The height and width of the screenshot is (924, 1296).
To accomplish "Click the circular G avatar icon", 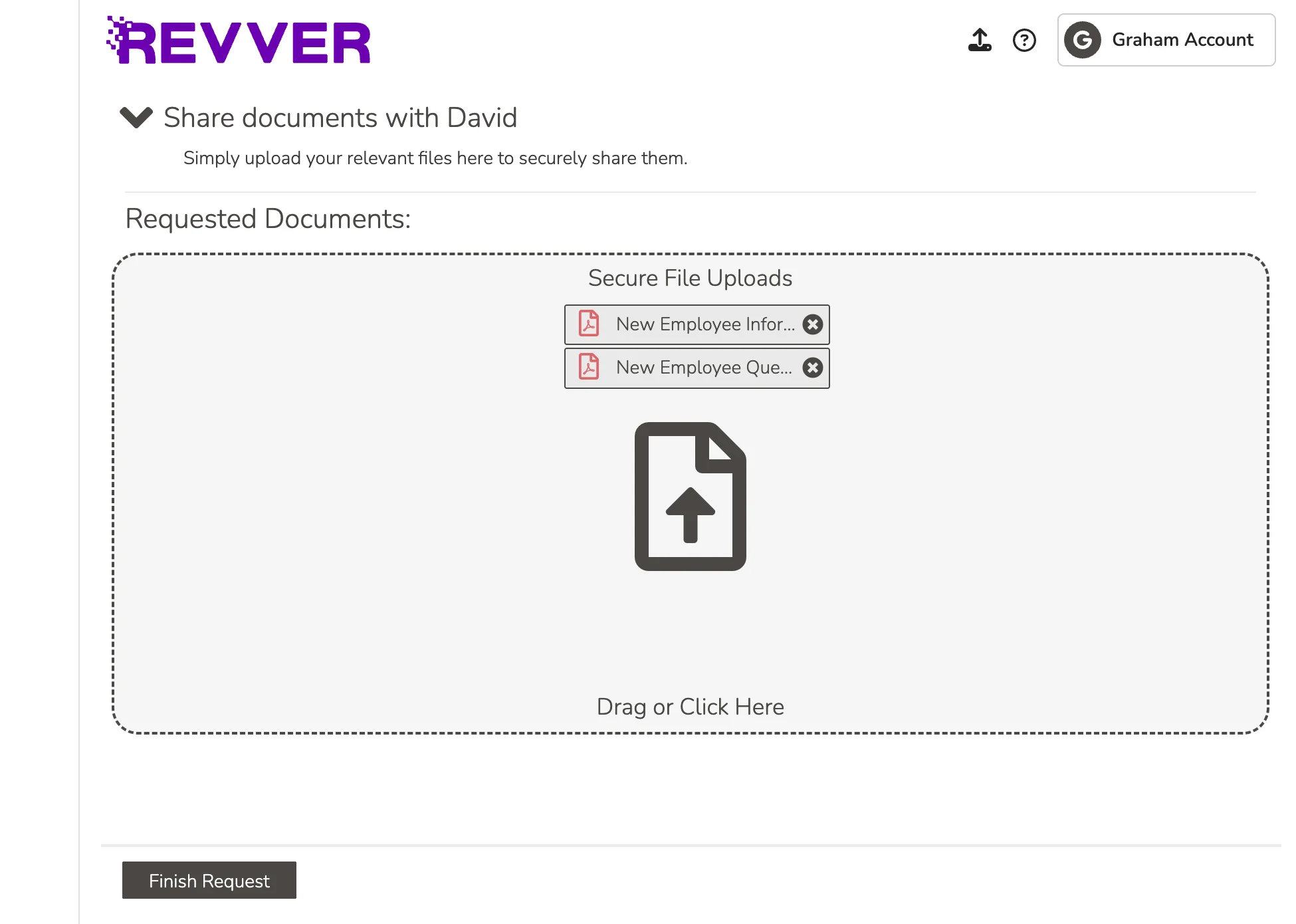I will tap(1082, 40).
